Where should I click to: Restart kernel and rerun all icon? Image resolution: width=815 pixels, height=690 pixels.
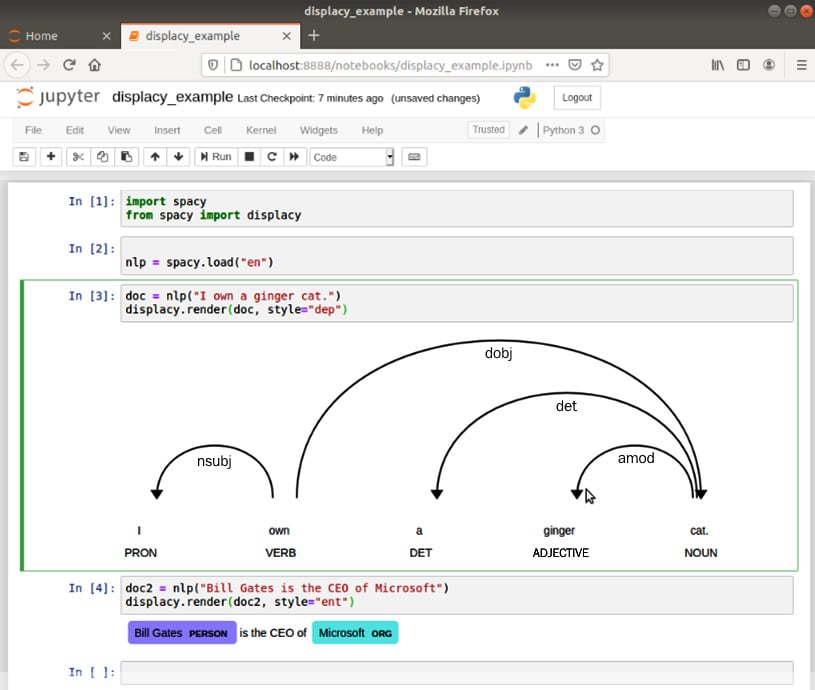[294, 157]
